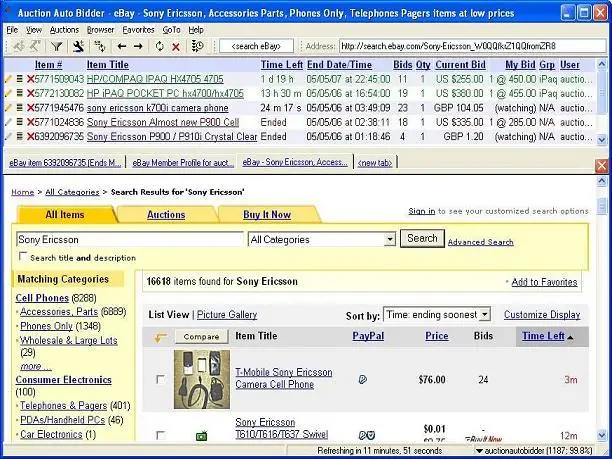Click auction list scrollbar down arrow
Viewport: 612px width, 459px height.
click(x=601, y=140)
